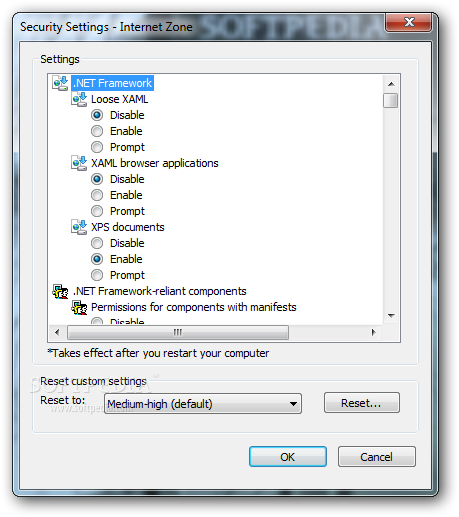The width and height of the screenshot is (459, 517).
Task: Click the horizontal scrollbar left arrow
Action: coord(57,332)
